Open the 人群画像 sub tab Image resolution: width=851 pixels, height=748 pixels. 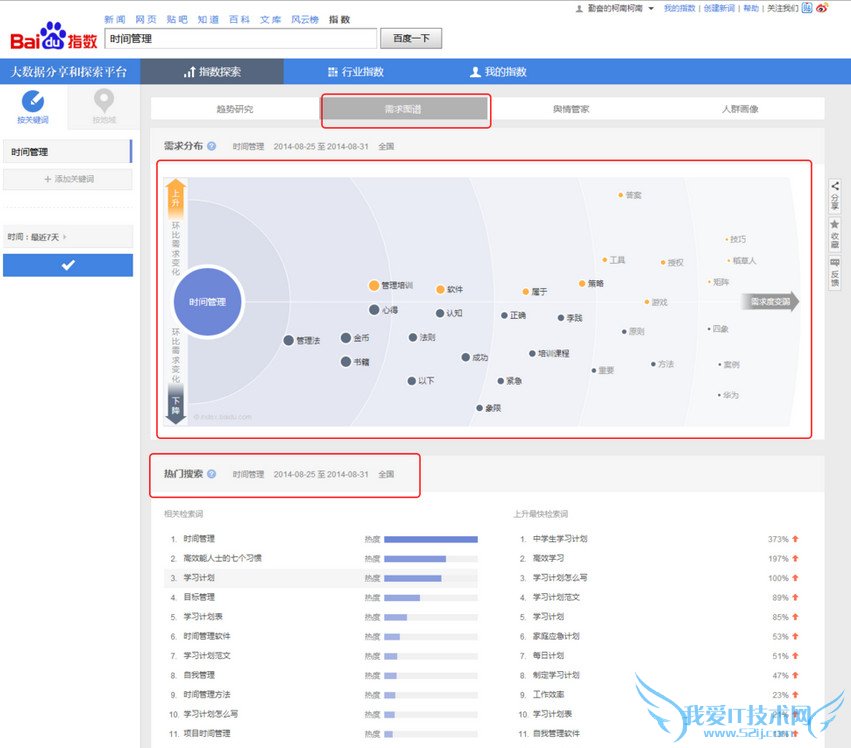click(x=740, y=109)
